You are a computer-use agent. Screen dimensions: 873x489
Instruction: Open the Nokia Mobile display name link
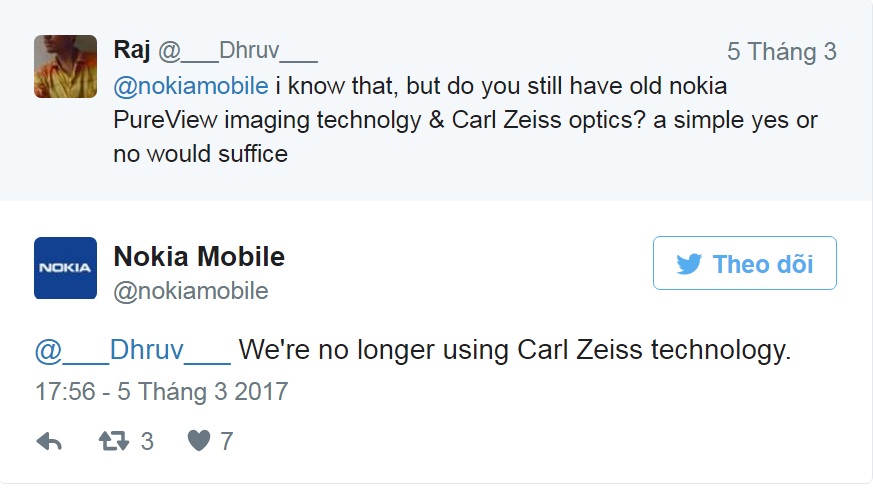click(x=199, y=257)
